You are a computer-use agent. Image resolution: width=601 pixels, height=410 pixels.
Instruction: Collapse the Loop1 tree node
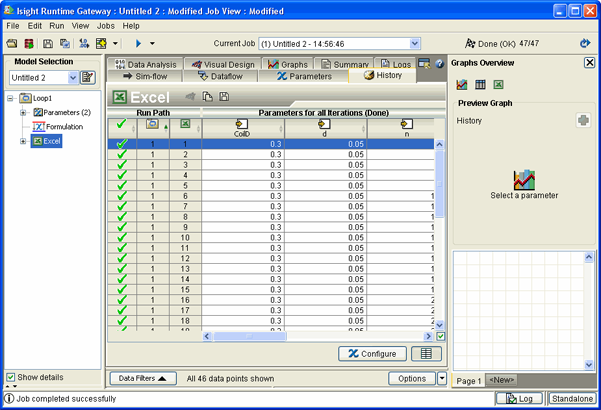(x=11, y=99)
